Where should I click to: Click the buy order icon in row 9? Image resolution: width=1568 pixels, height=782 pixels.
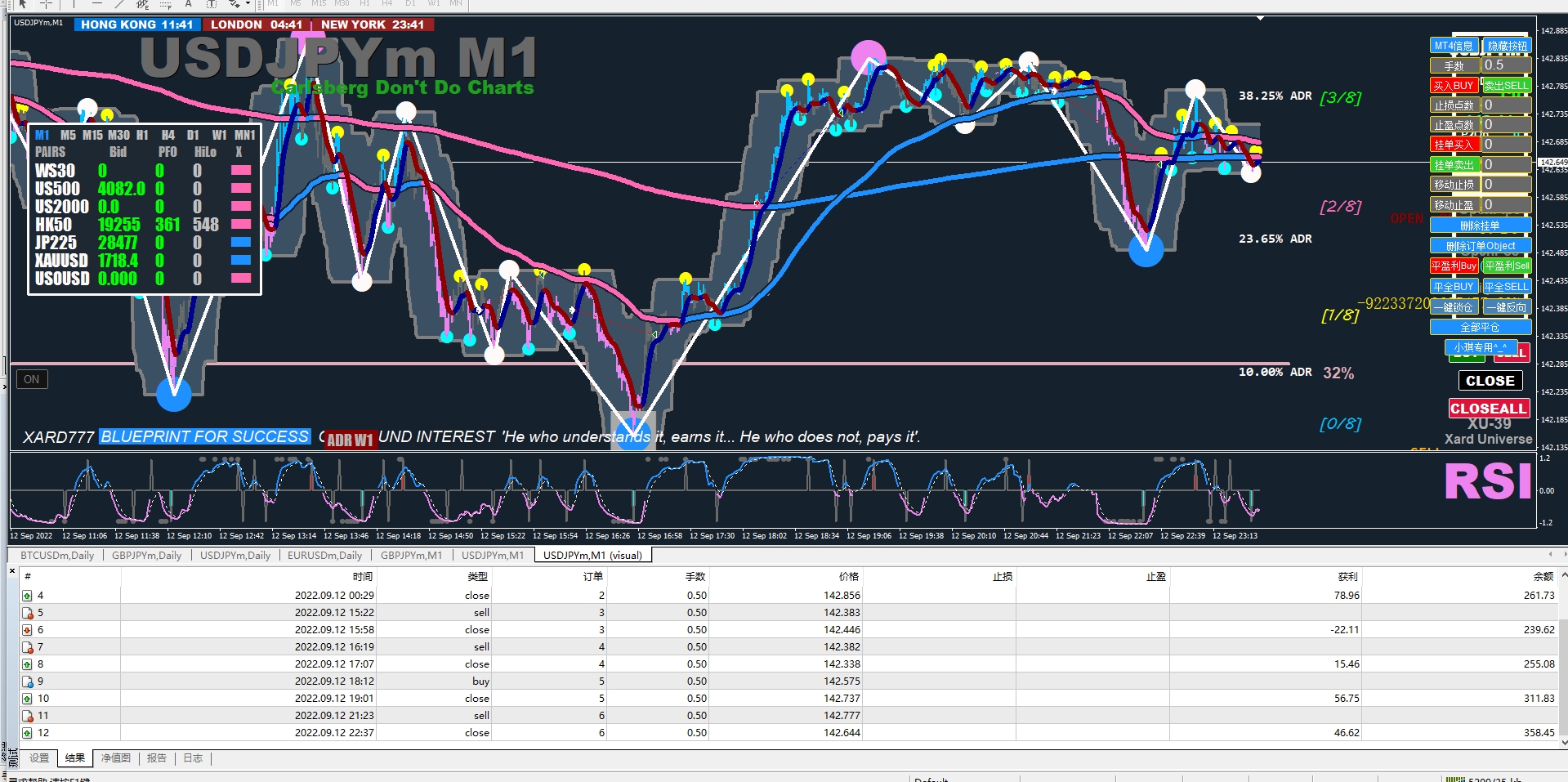click(27, 681)
